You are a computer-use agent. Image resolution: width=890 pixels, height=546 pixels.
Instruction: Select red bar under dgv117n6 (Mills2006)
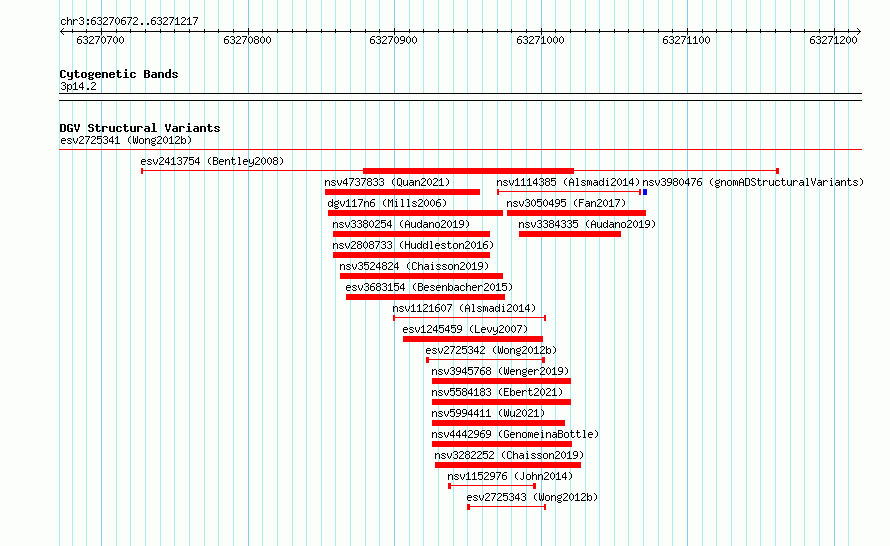point(415,213)
